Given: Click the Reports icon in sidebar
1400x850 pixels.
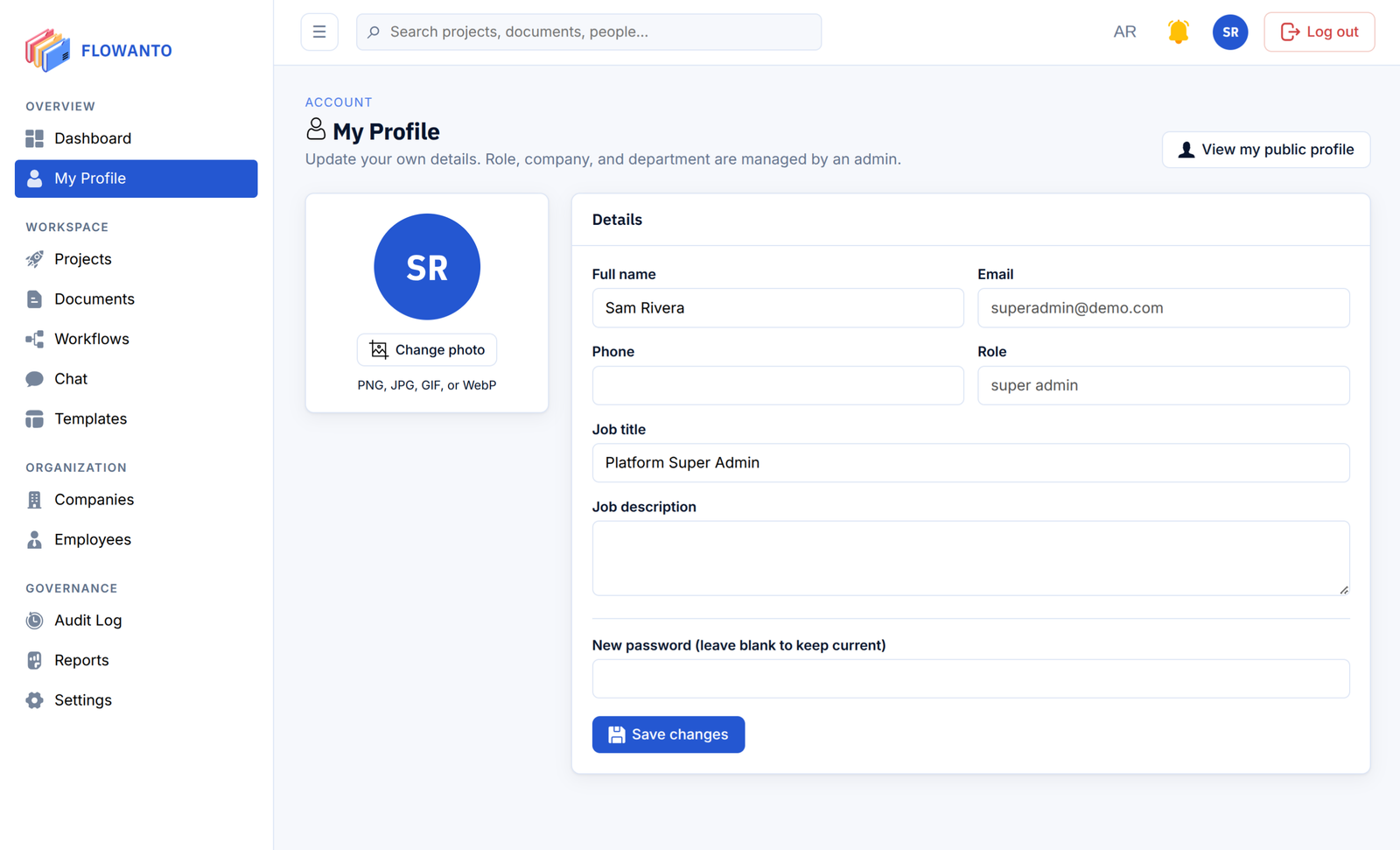Looking at the screenshot, I should (x=34, y=661).
